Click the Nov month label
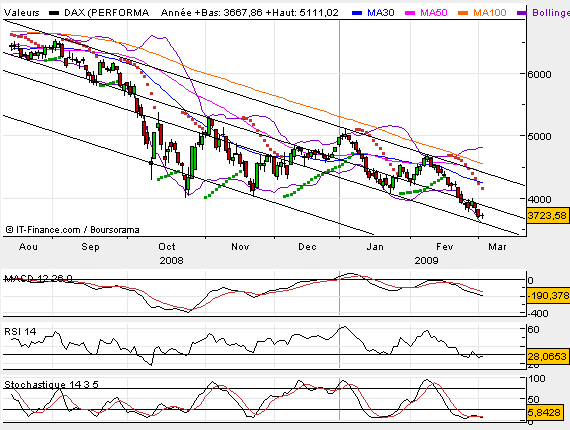570x430 pixels. coord(240,247)
